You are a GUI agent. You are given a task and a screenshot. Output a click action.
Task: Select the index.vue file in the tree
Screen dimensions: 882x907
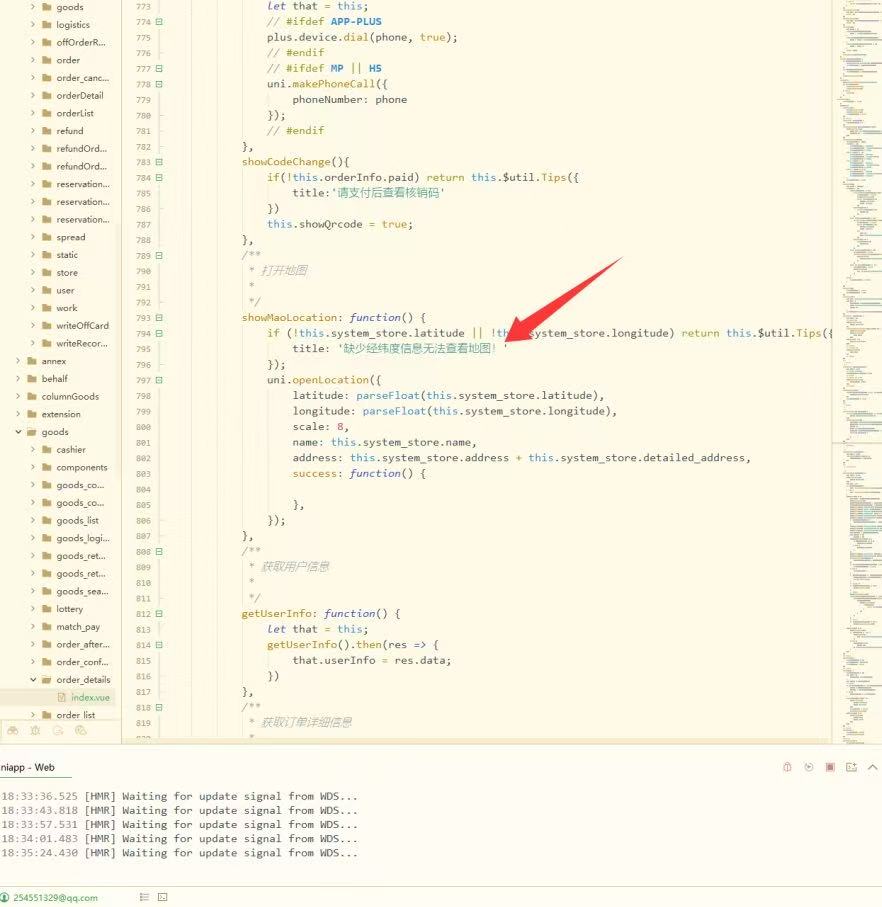[x=90, y=698]
